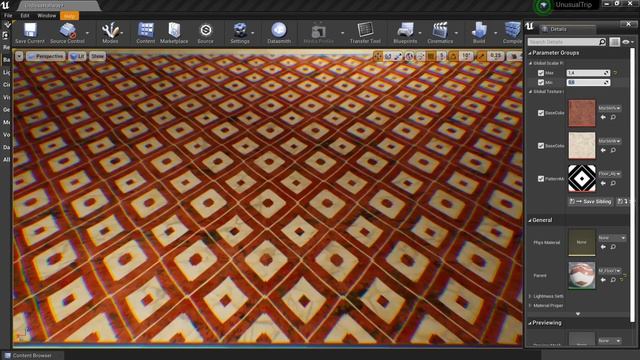Image resolution: width=640 pixels, height=360 pixels.
Task: Click the Build toolbar icon
Action: point(479,33)
